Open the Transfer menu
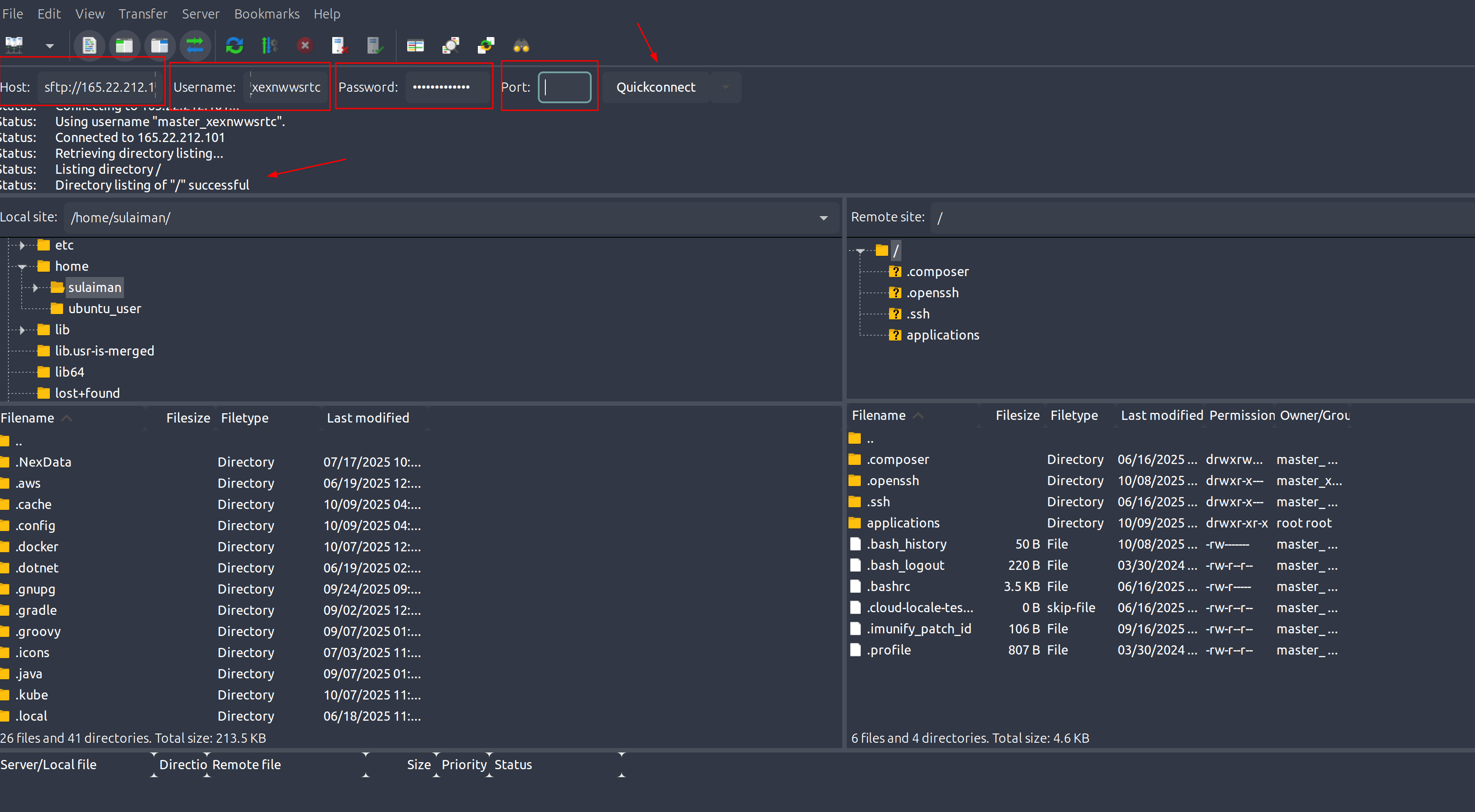The height and width of the screenshot is (812, 1475). 143,14
